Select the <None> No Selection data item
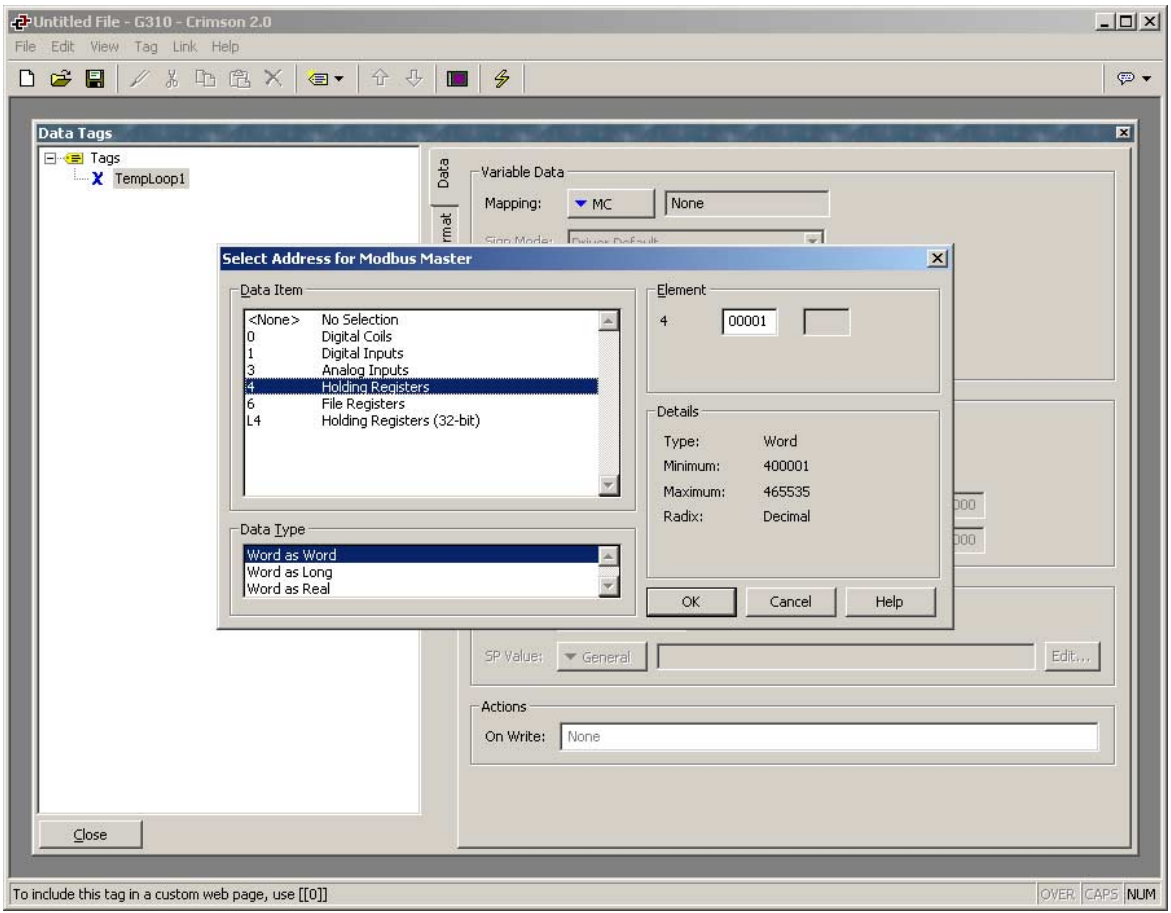1171x913 pixels. 421,320
